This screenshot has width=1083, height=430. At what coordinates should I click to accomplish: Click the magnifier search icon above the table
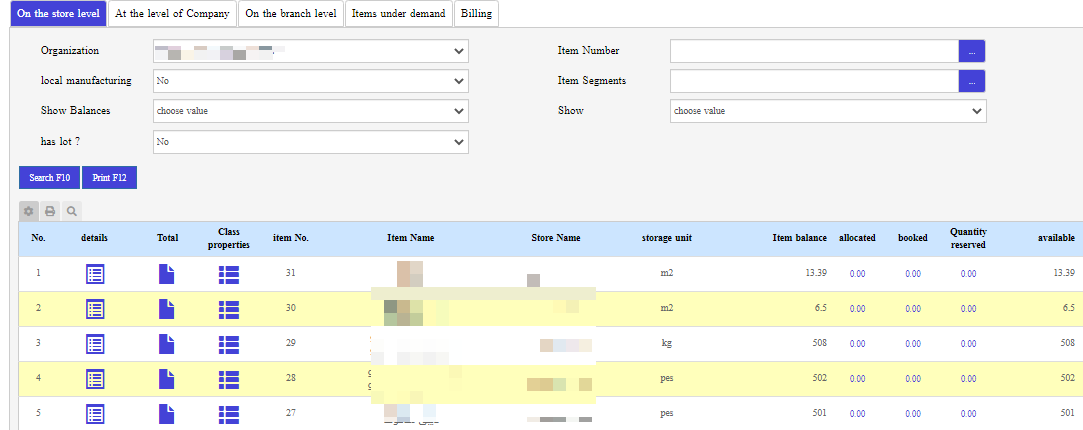71,211
